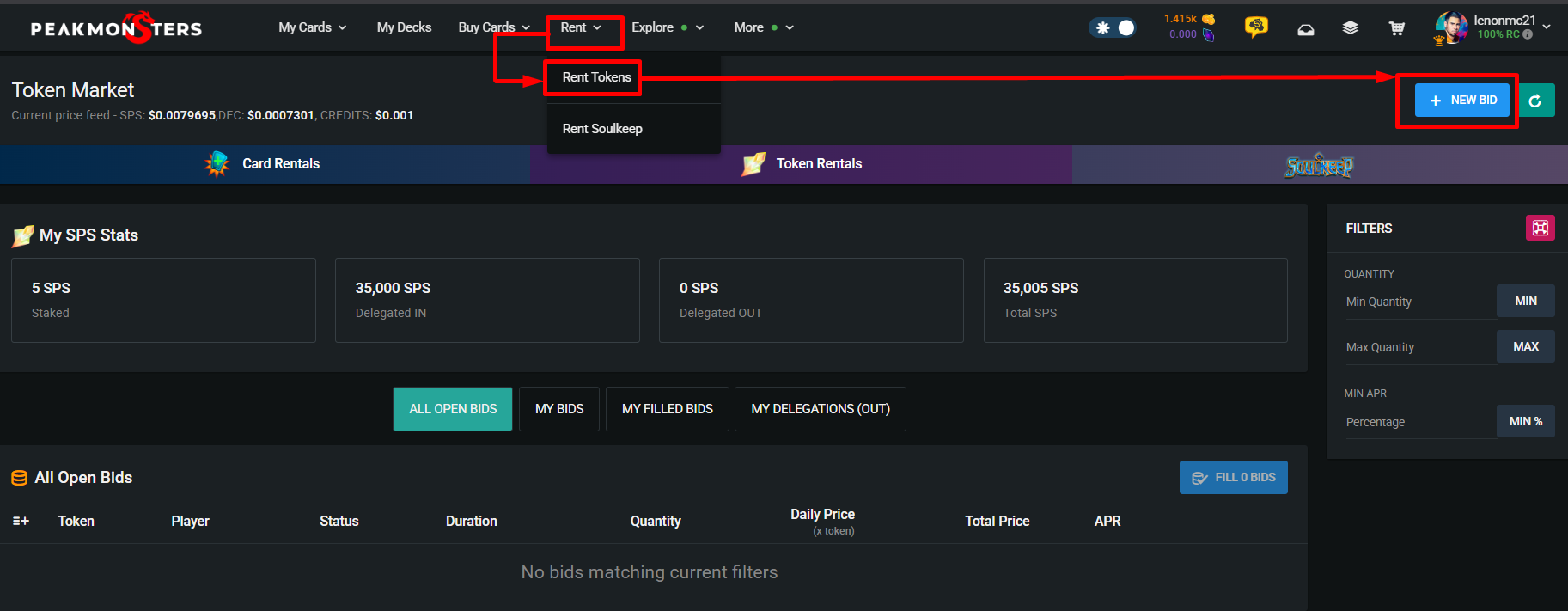1568x611 pixels.
Task: Click the Percentage input field
Action: pyautogui.click(x=1420, y=422)
